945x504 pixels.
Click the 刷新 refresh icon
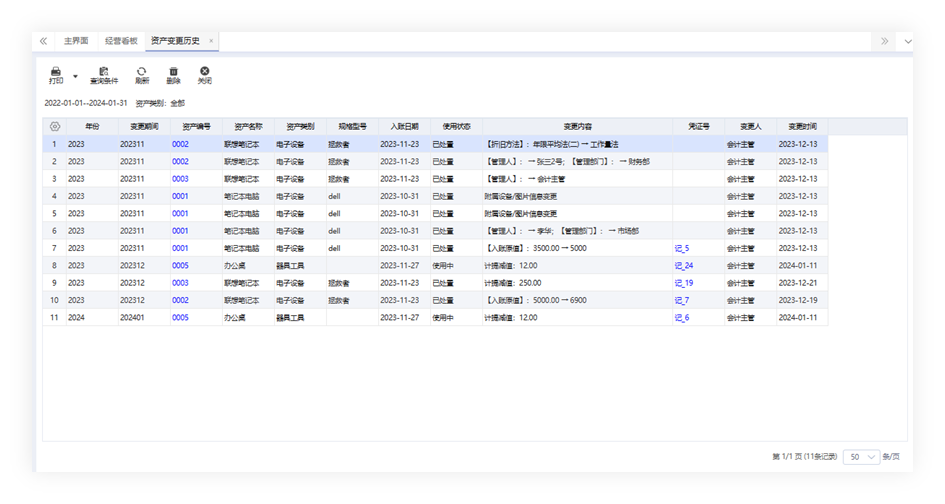click(142, 74)
